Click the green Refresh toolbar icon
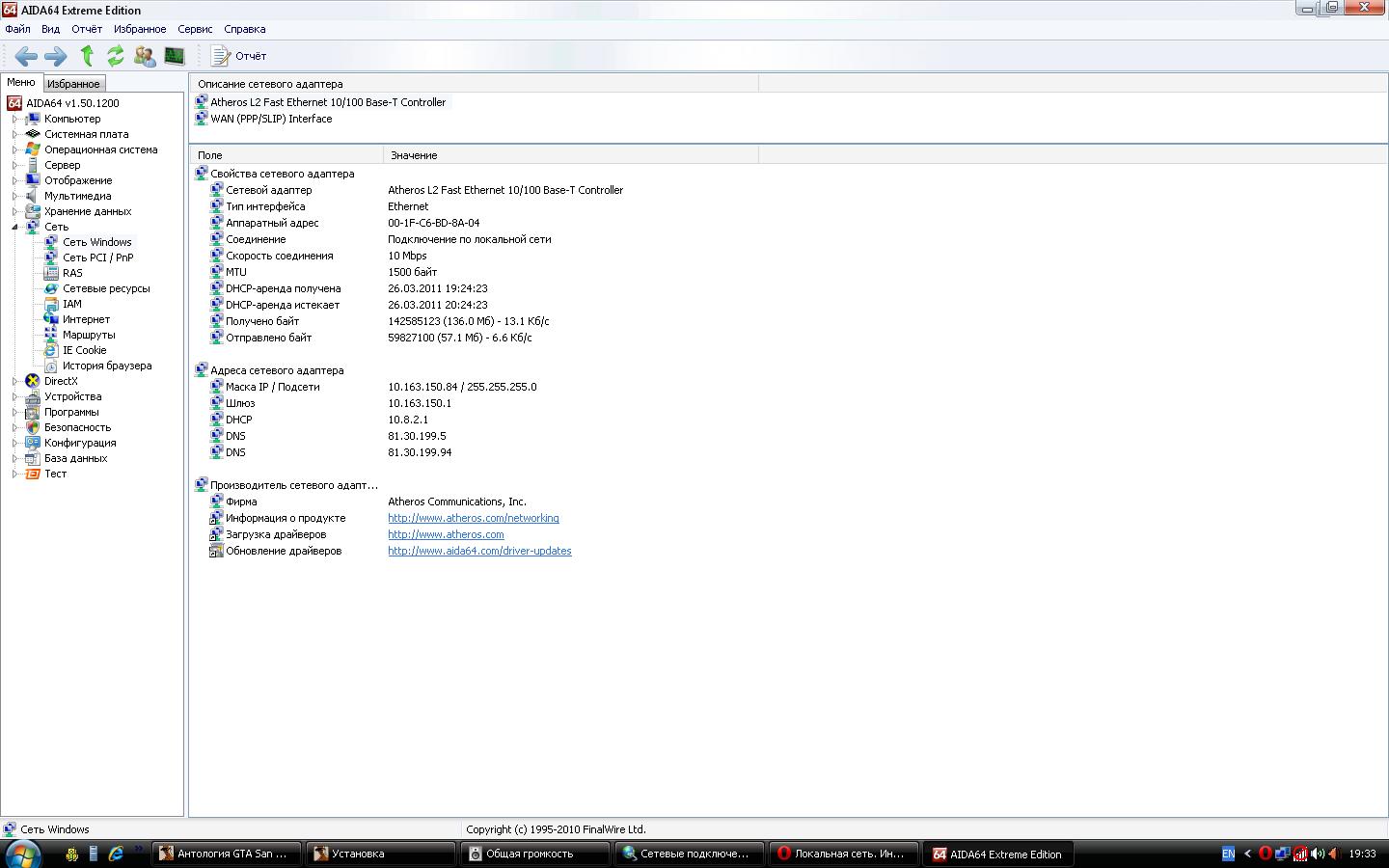The height and width of the screenshot is (868, 1389). [116, 56]
